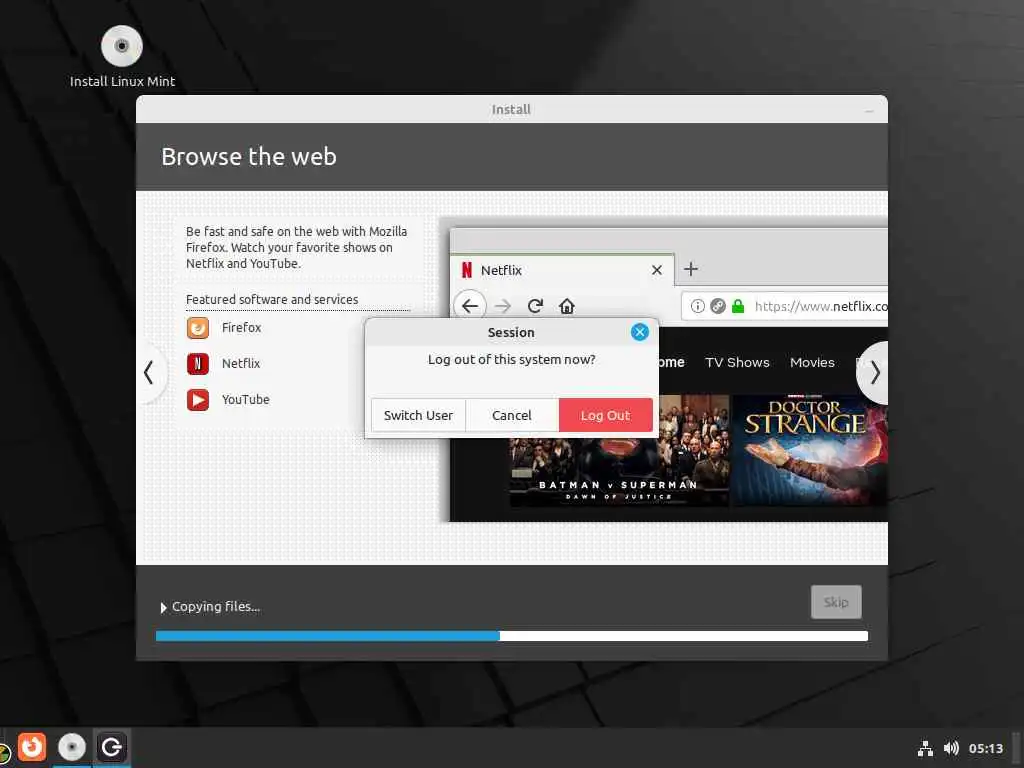Click the Doctor Strange poster thumbnail
Viewport: 1024px width, 768px height.
[810, 450]
